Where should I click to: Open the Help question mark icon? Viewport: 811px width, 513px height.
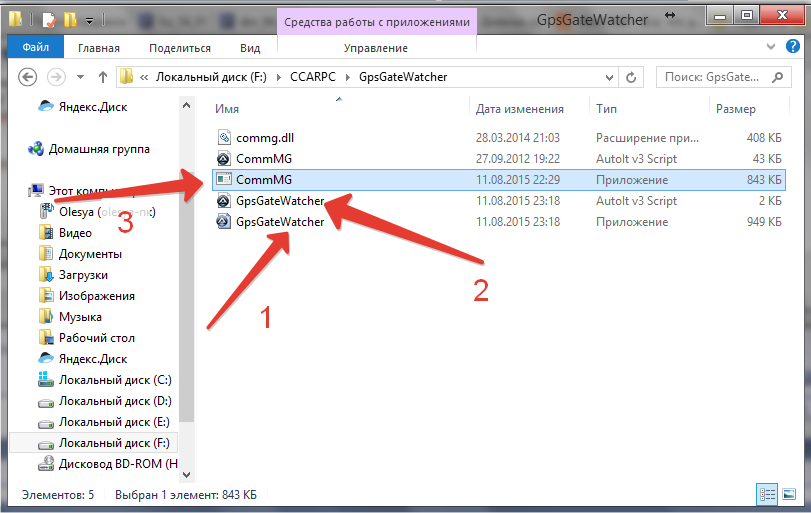[792, 46]
